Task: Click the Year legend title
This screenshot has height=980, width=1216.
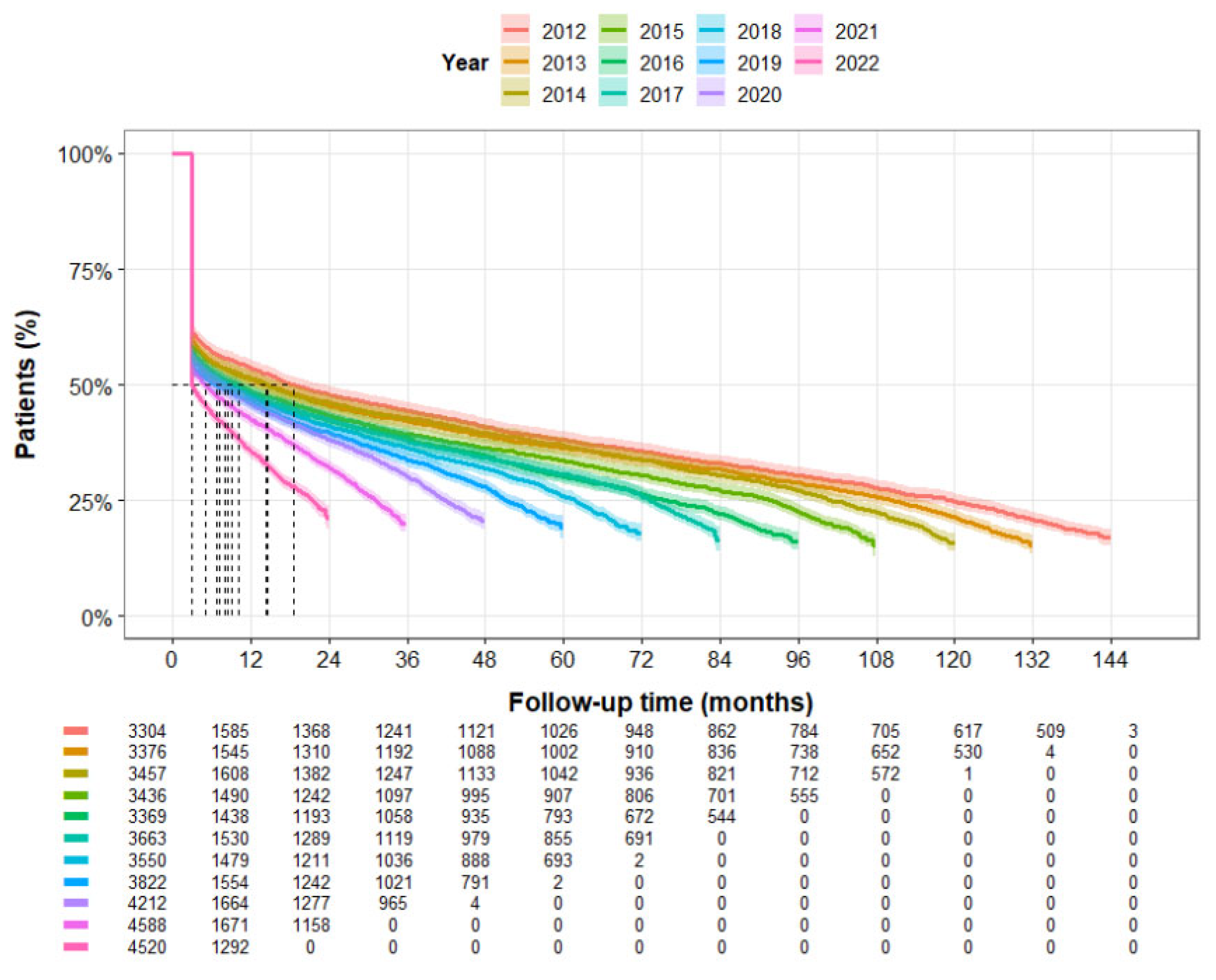Action: [x=465, y=62]
